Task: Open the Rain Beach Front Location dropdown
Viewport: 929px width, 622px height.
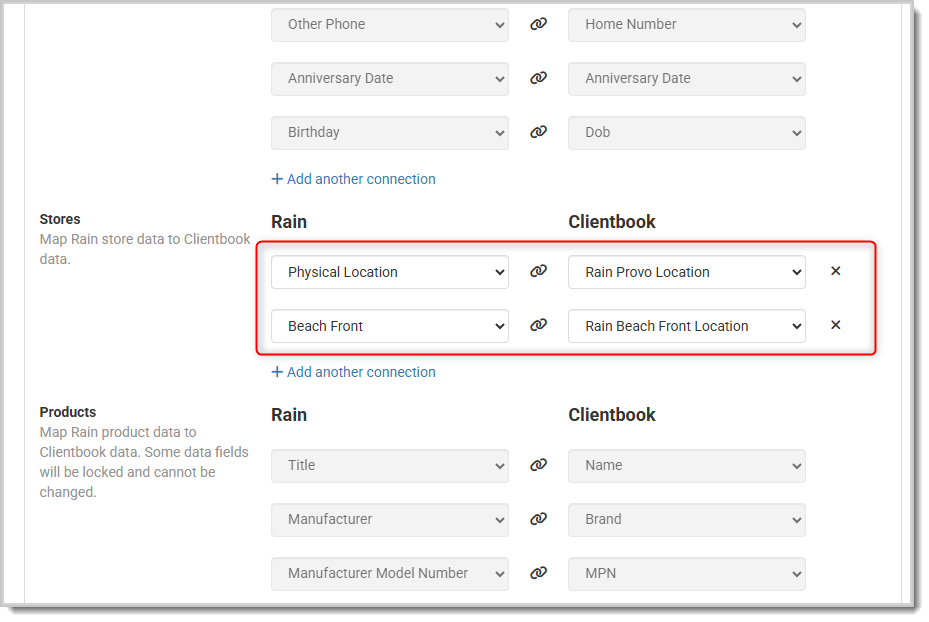Action: [x=686, y=325]
